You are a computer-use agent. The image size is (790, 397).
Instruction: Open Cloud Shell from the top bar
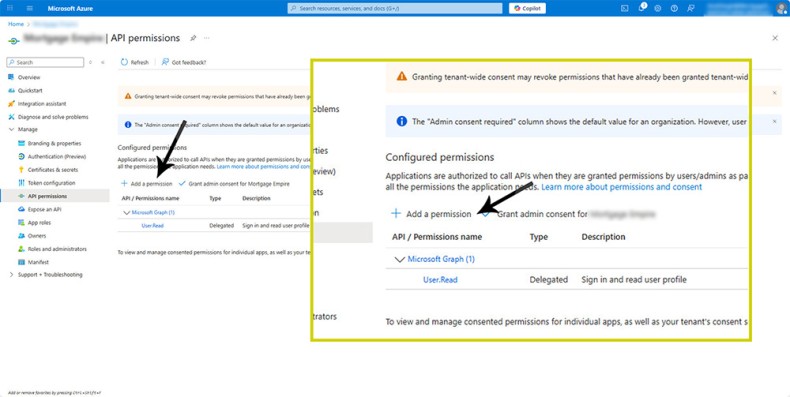pyautogui.click(x=625, y=9)
